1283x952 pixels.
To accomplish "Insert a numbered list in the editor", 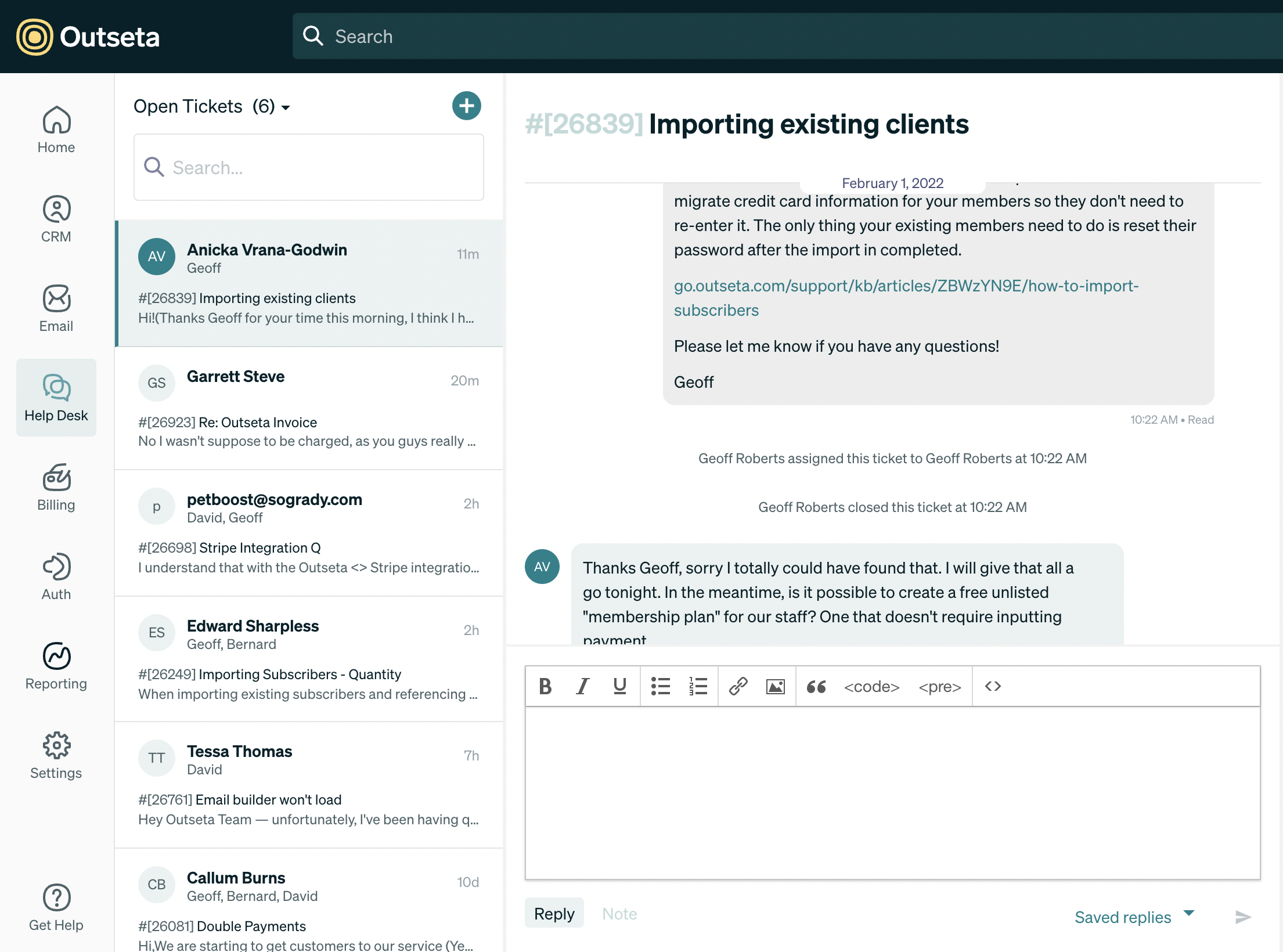I will tap(698, 687).
